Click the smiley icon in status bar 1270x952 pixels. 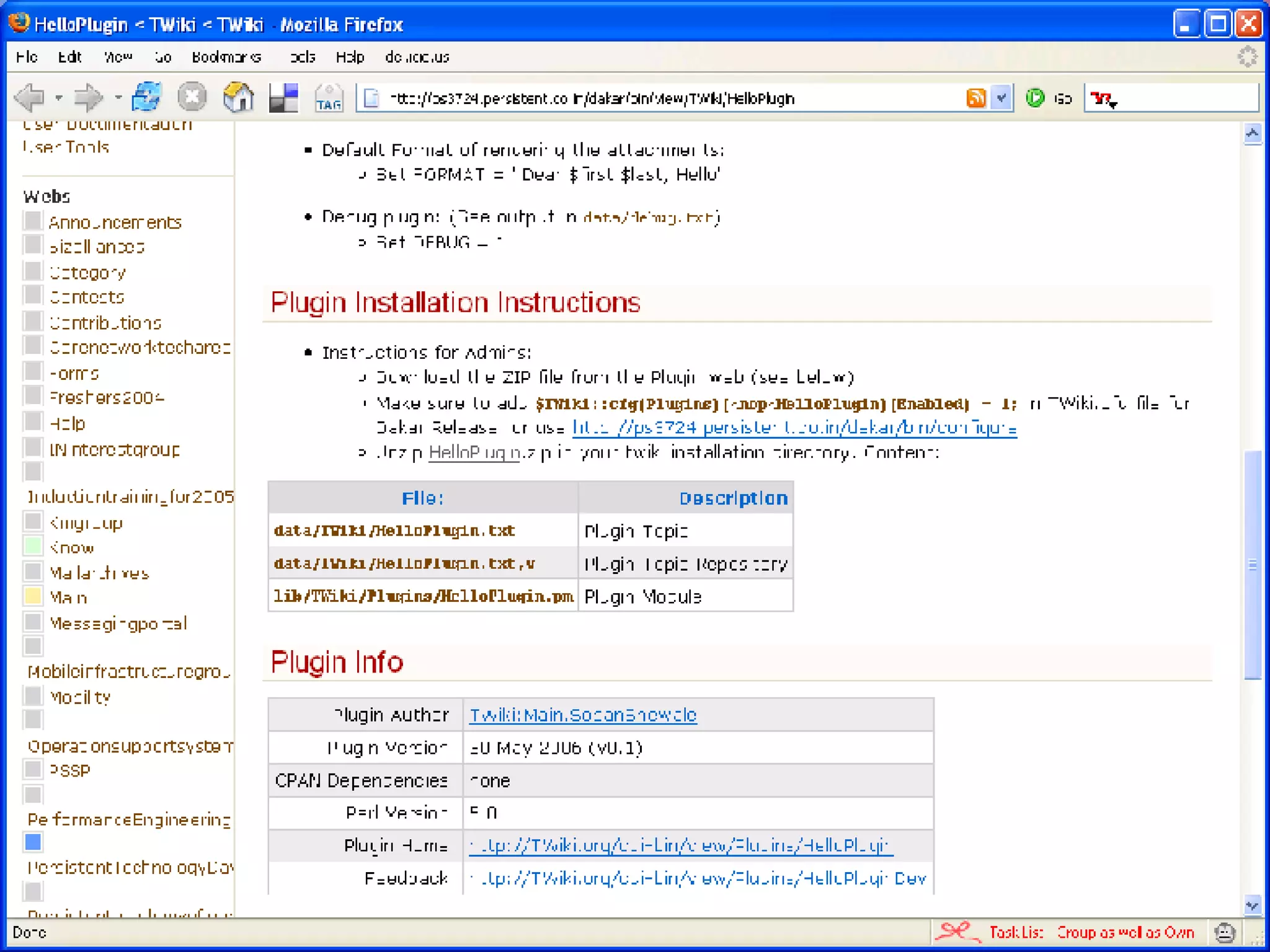1225,932
